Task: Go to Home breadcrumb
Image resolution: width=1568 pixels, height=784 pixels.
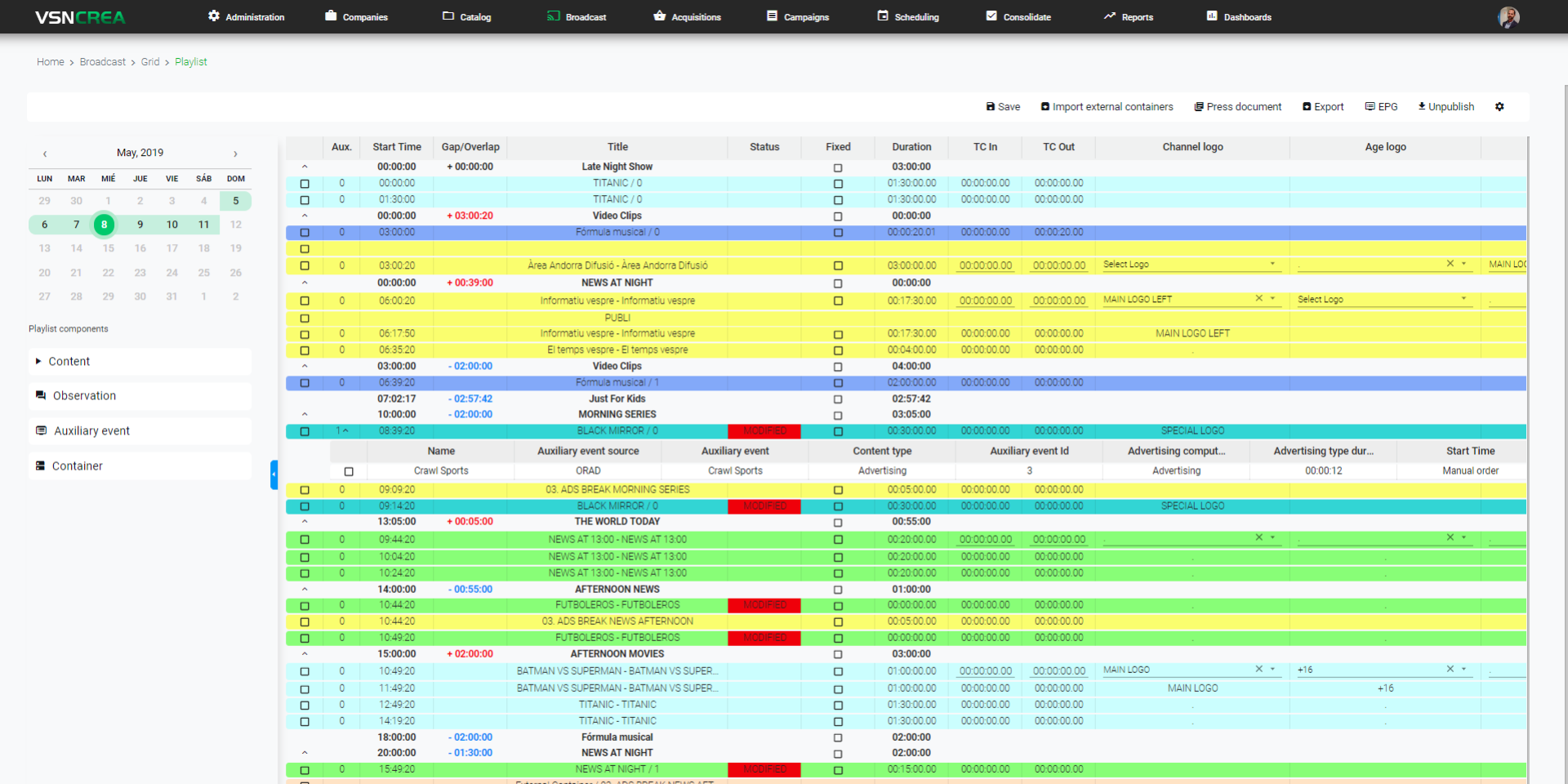Action: 51,62
